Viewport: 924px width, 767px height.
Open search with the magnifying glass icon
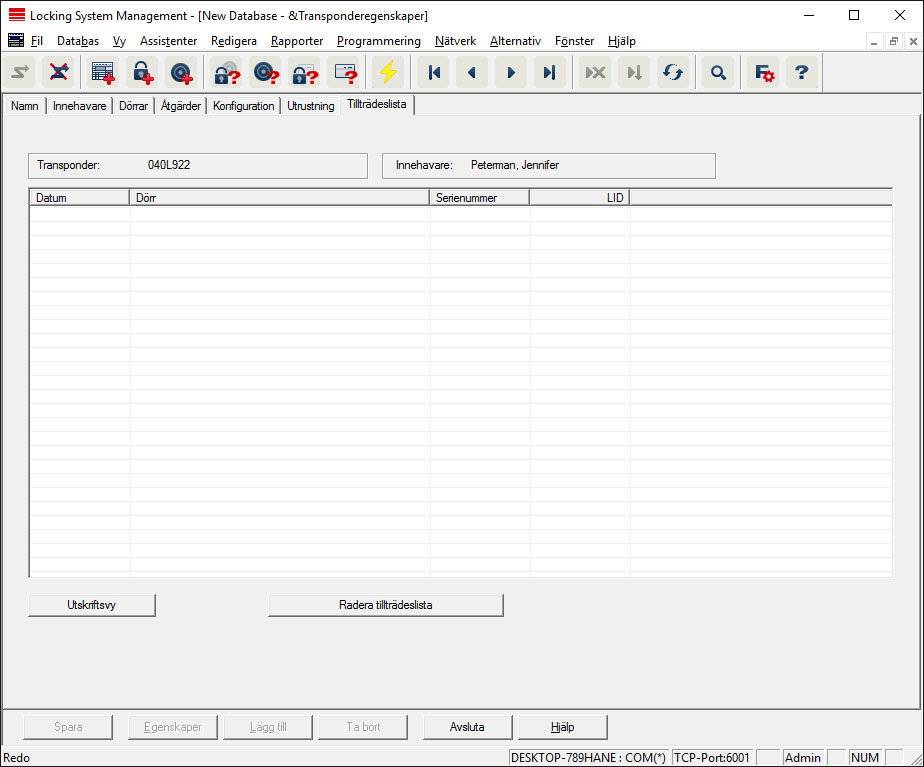(718, 73)
